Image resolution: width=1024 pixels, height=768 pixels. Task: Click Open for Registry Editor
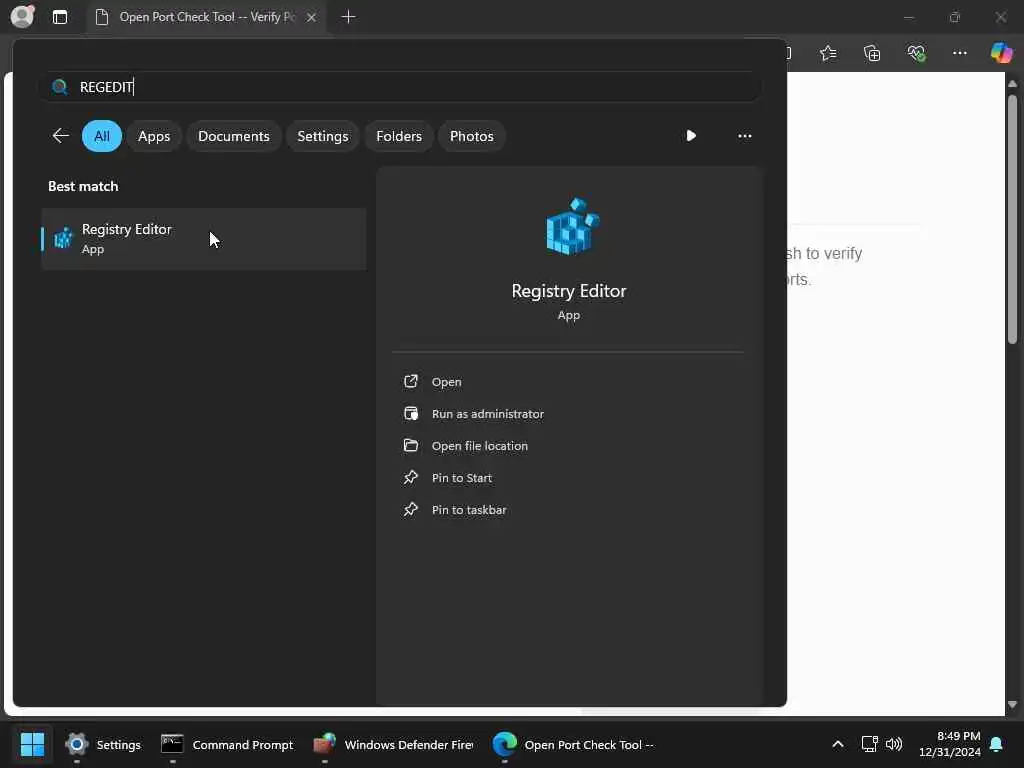pyautogui.click(x=447, y=382)
